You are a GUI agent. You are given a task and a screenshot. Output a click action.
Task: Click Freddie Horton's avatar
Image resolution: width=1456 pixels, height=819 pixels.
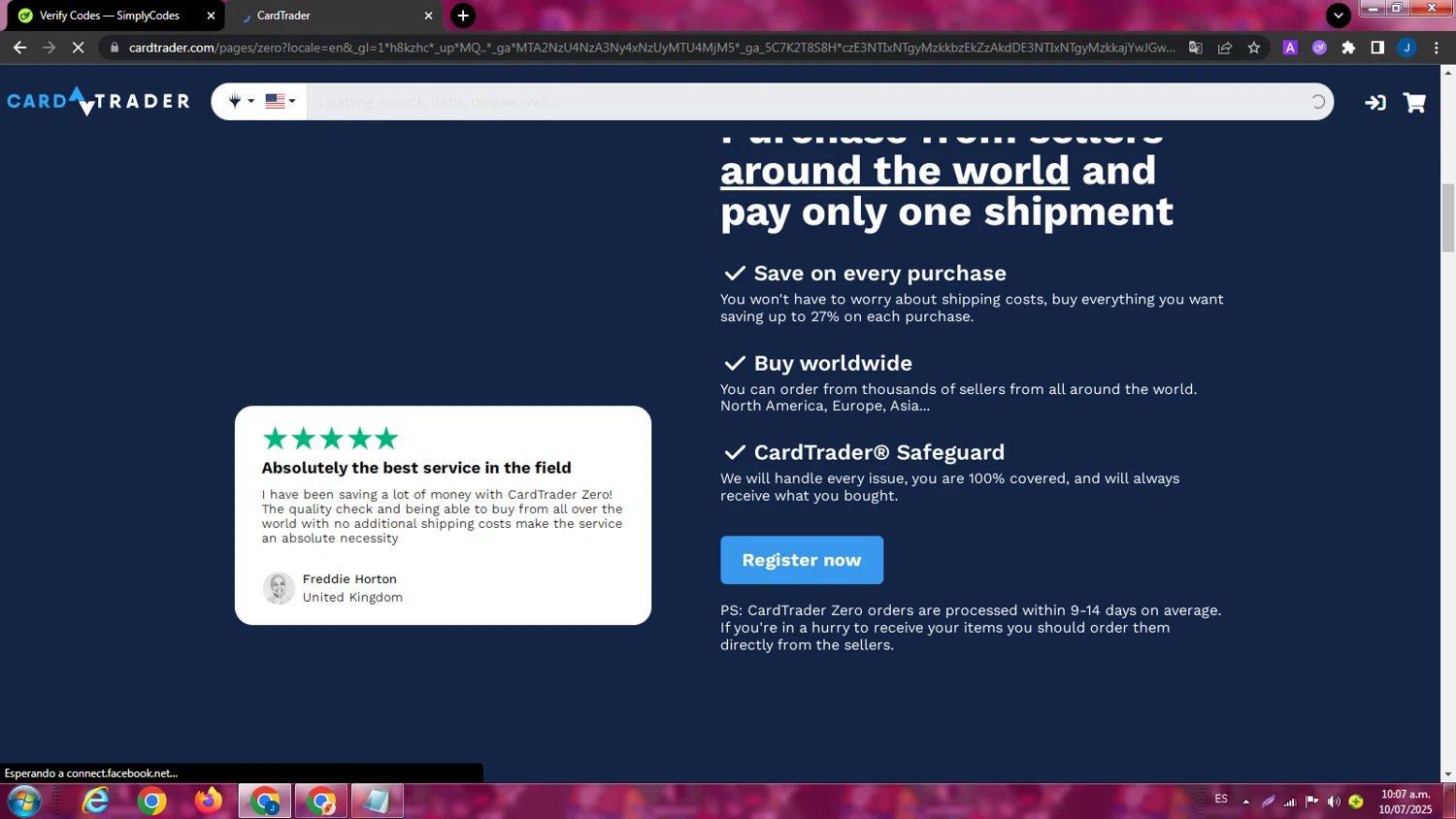tap(279, 588)
